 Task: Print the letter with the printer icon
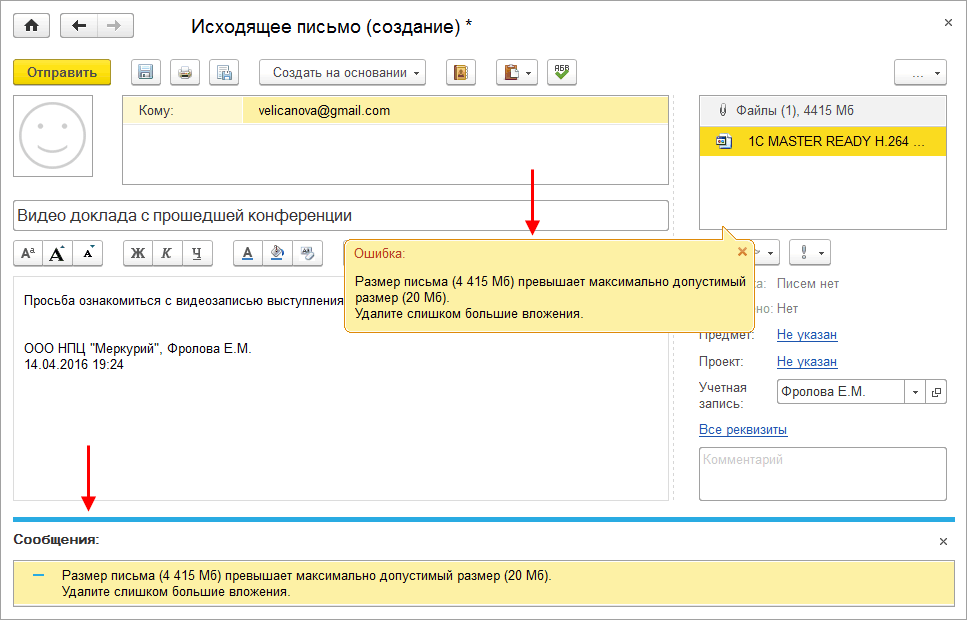point(185,72)
